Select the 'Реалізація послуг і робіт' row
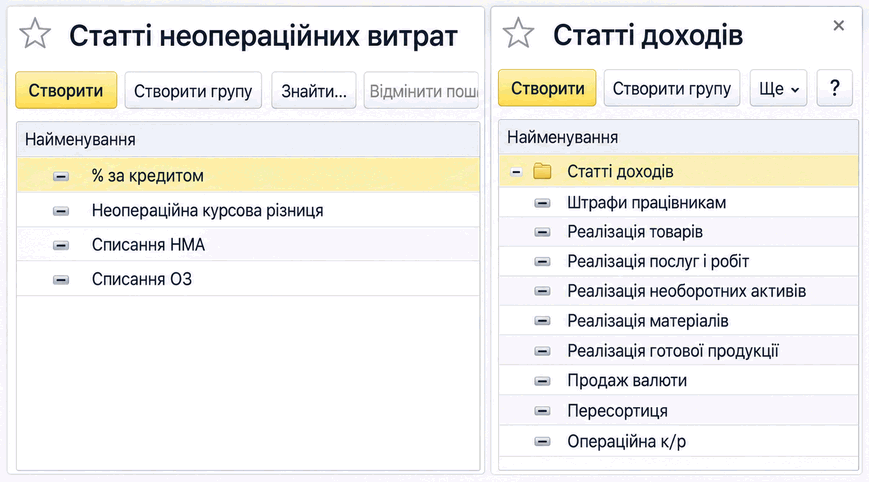This screenshot has height=482, width=869. [x=678, y=261]
